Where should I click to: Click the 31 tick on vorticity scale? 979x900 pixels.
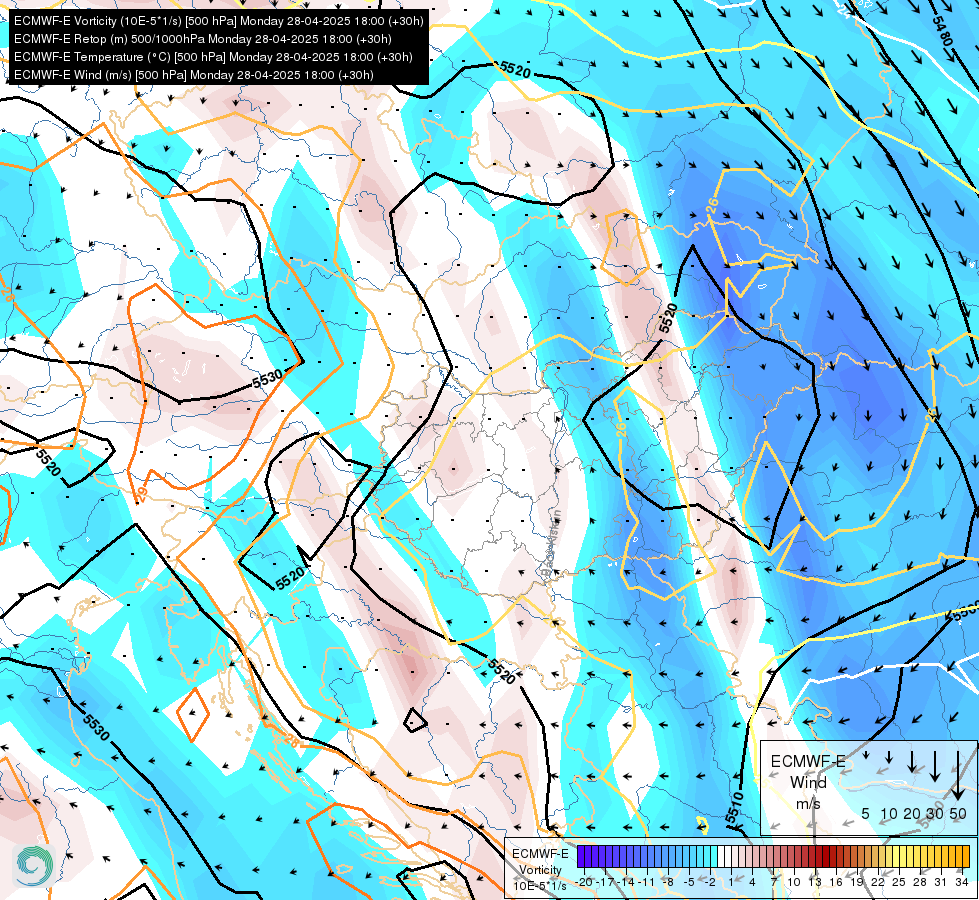940,882
